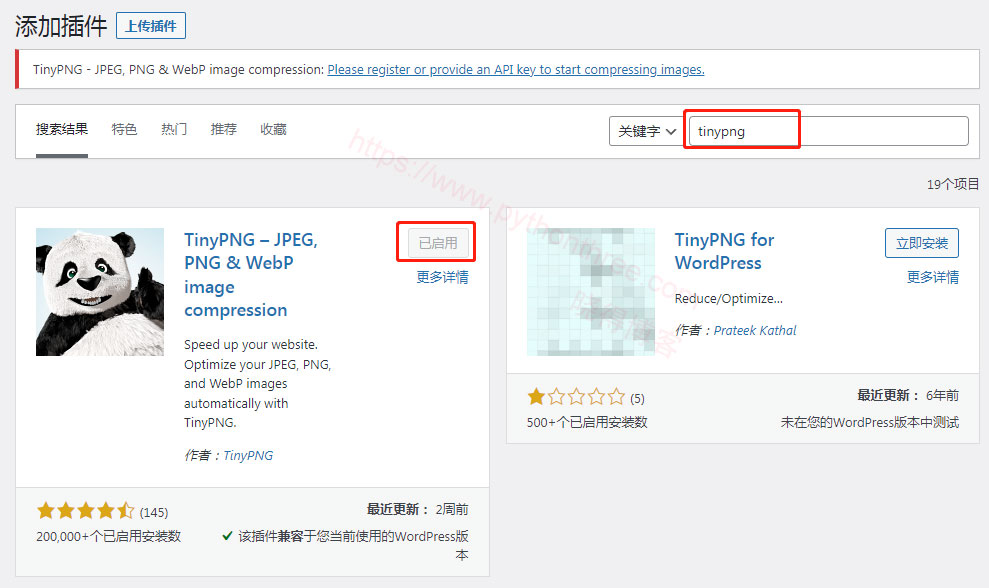The width and height of the screenshot is (989, 588).
Task: Open the TinyPNG for WordPress title link
Action: [724, 251]
